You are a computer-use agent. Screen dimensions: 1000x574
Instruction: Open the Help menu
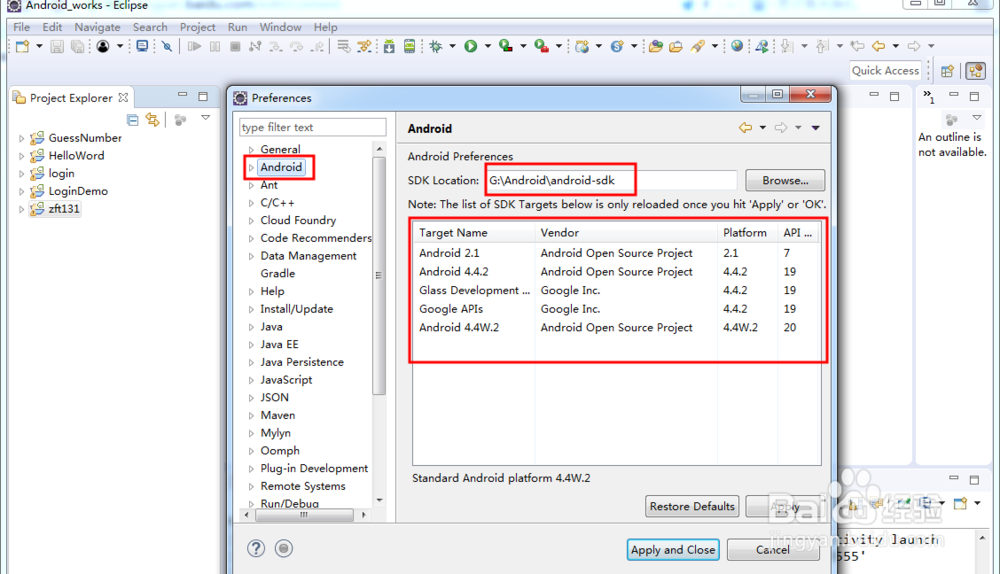click(x=325, y=27)
